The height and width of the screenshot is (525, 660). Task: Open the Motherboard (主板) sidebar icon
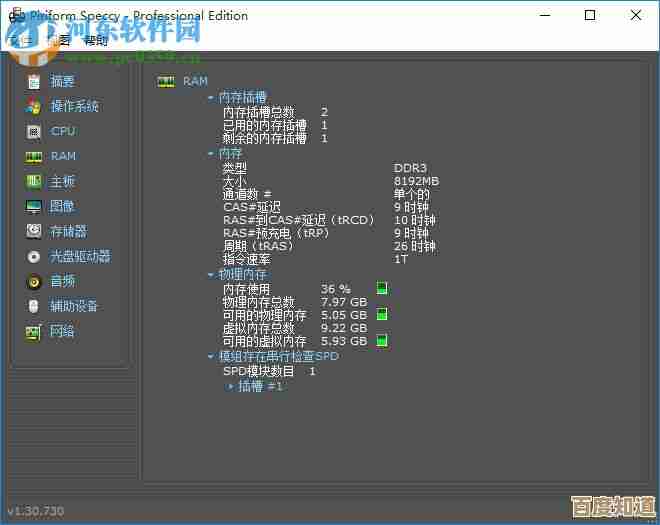(x=34, y=181)
